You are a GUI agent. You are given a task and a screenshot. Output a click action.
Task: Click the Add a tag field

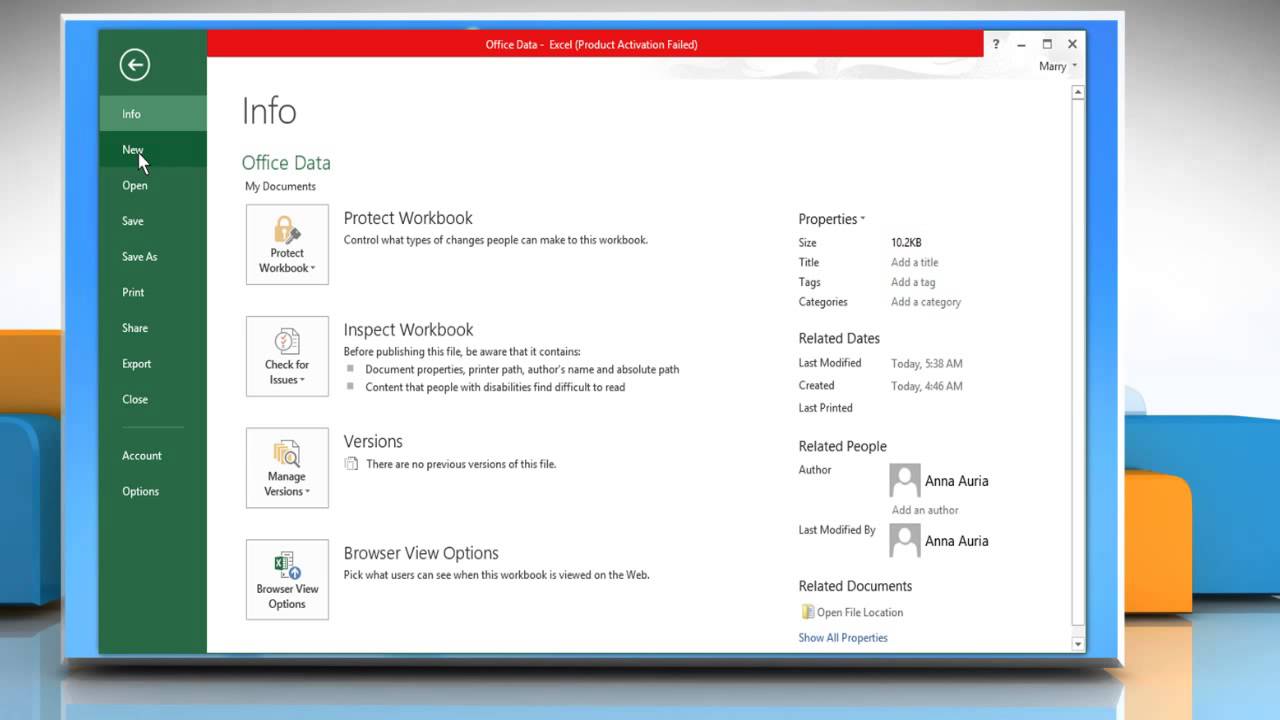(913, 282)
